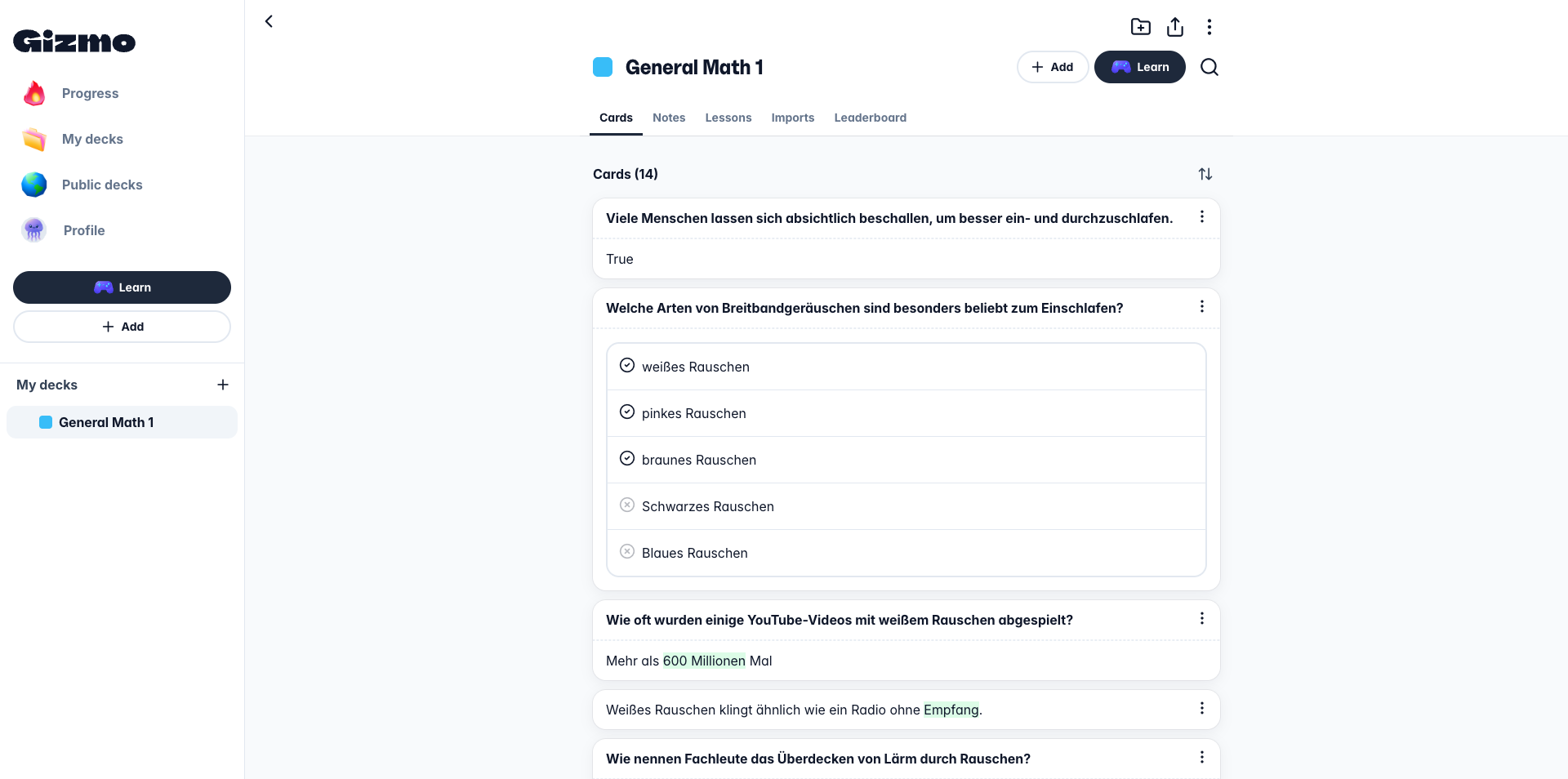Open options menu for the Breitbandgeräuschen card
This screenshot has height=779, width=1568.
pos(1201,307)
